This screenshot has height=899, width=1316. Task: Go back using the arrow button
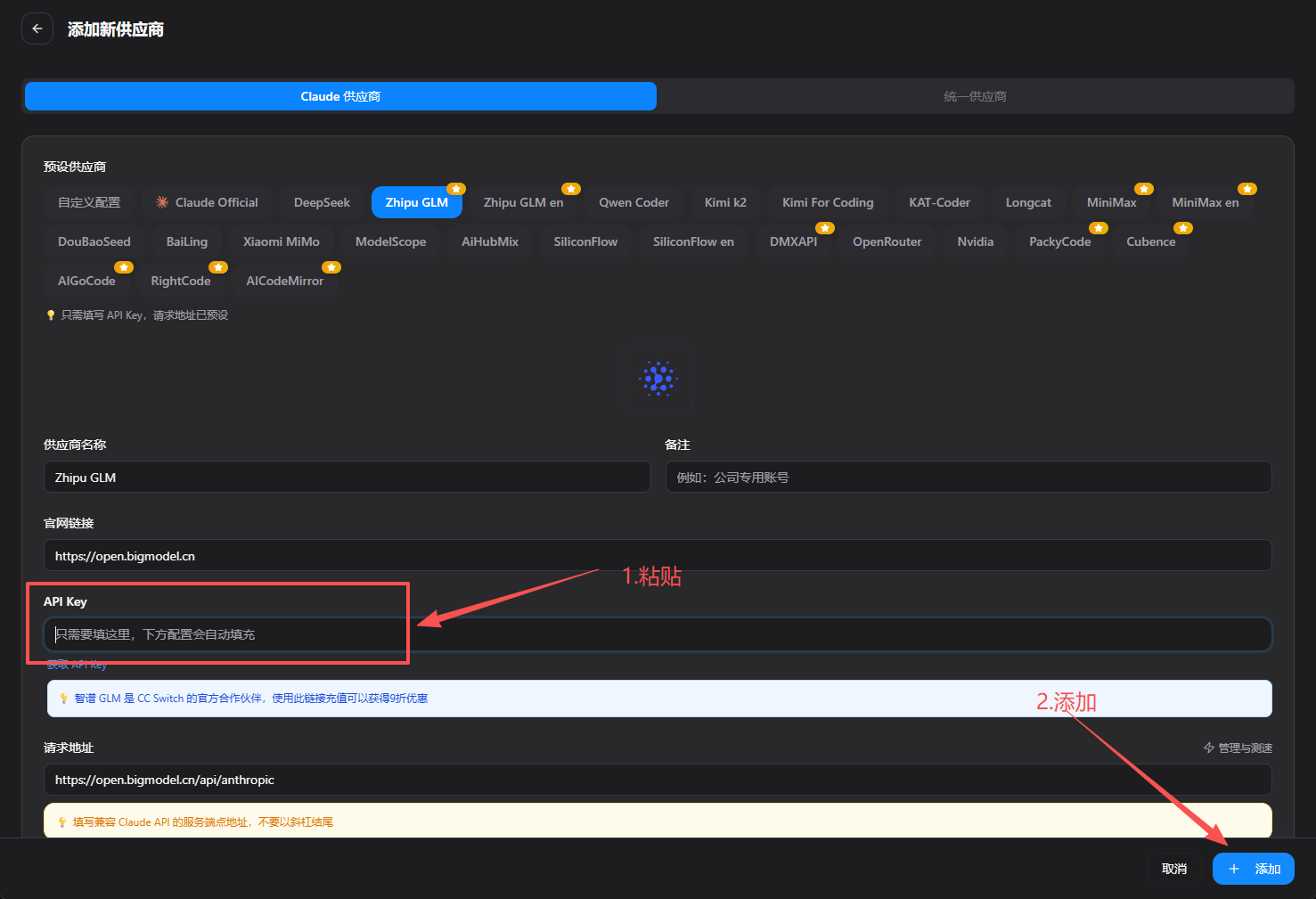tap(37, 29)
